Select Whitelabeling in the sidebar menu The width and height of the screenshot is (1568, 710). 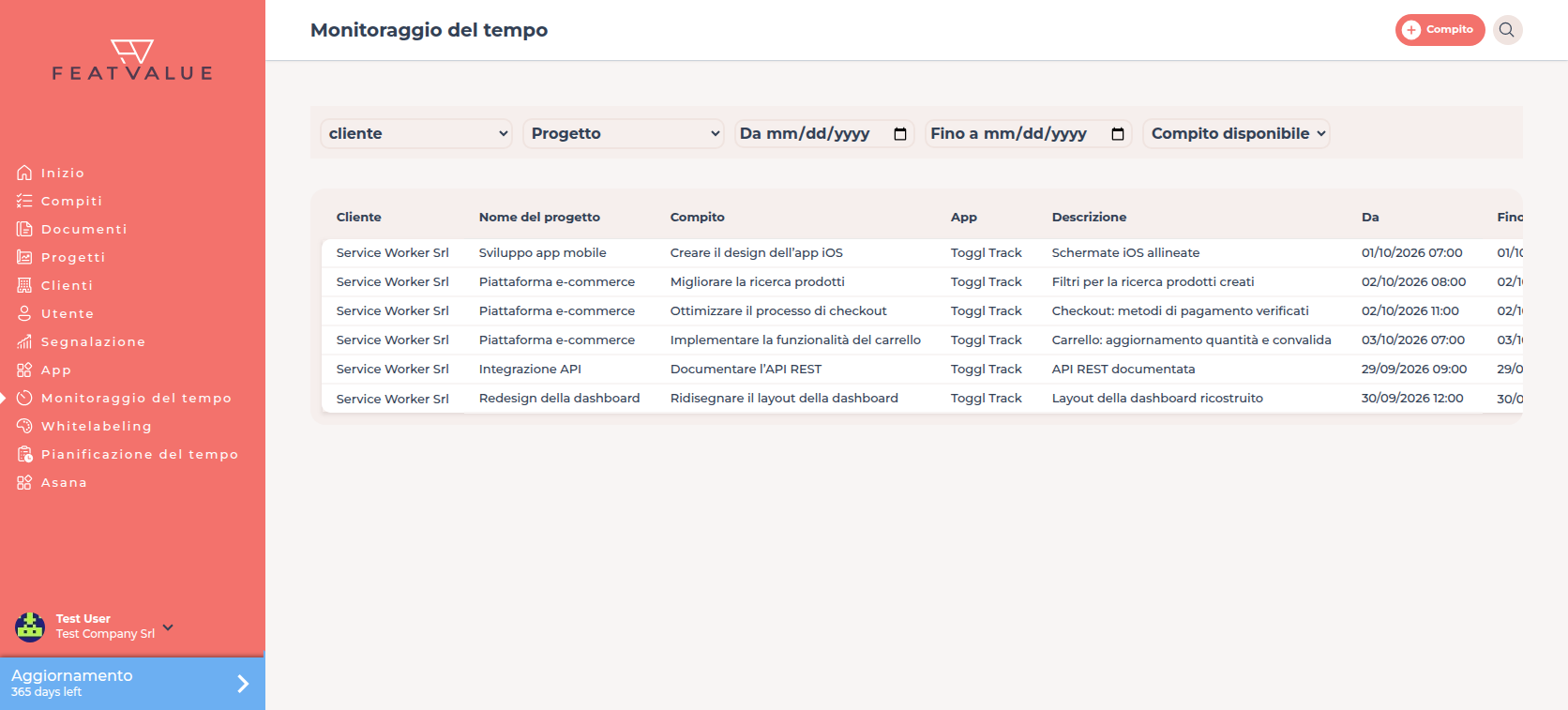click(97, 426)
